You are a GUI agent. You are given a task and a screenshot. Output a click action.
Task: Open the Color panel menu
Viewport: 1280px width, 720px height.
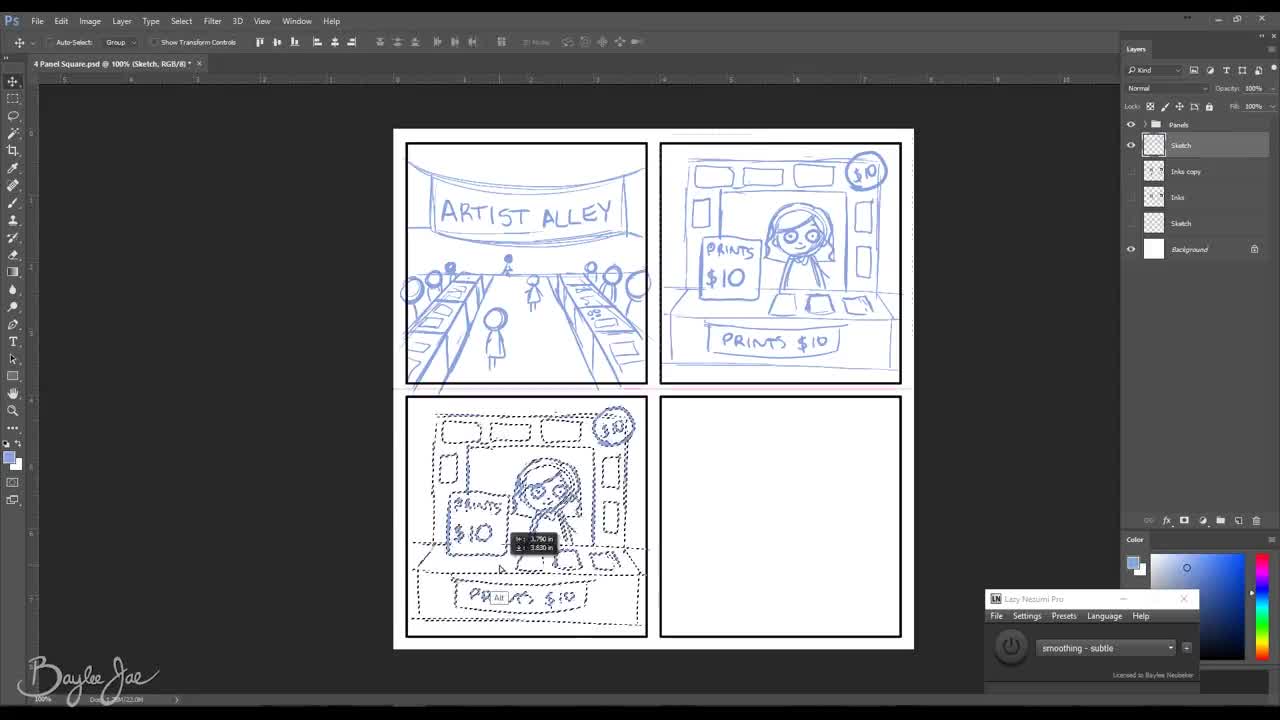[1271, 540]
